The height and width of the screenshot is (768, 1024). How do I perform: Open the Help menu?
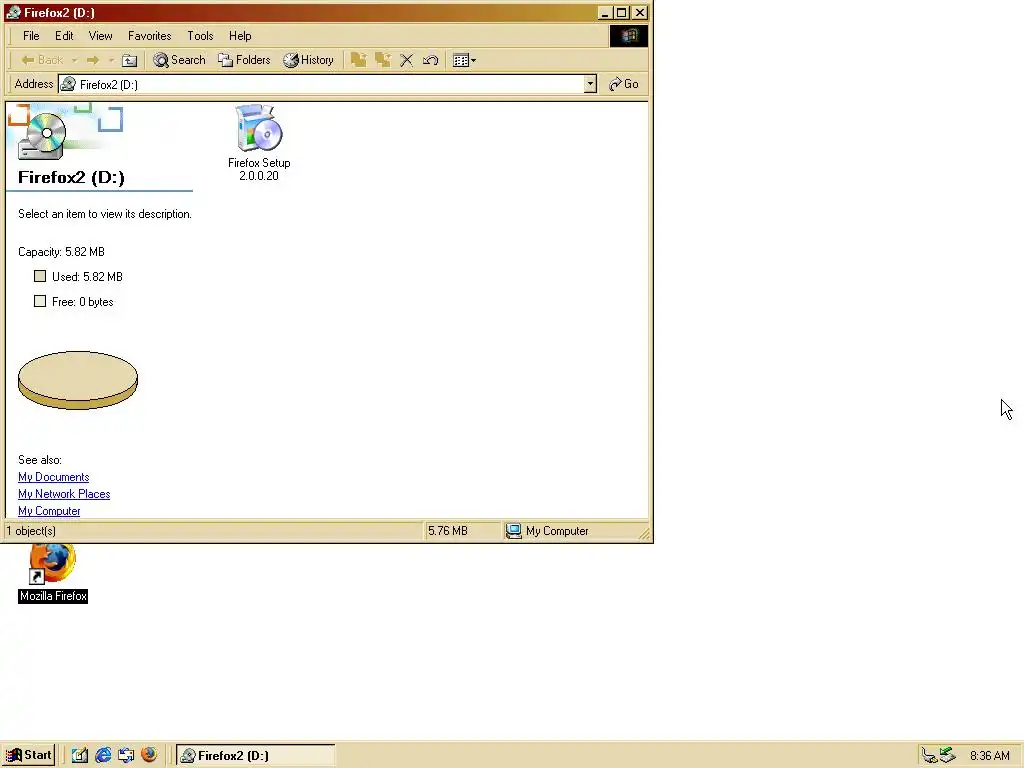click(240, 36)
